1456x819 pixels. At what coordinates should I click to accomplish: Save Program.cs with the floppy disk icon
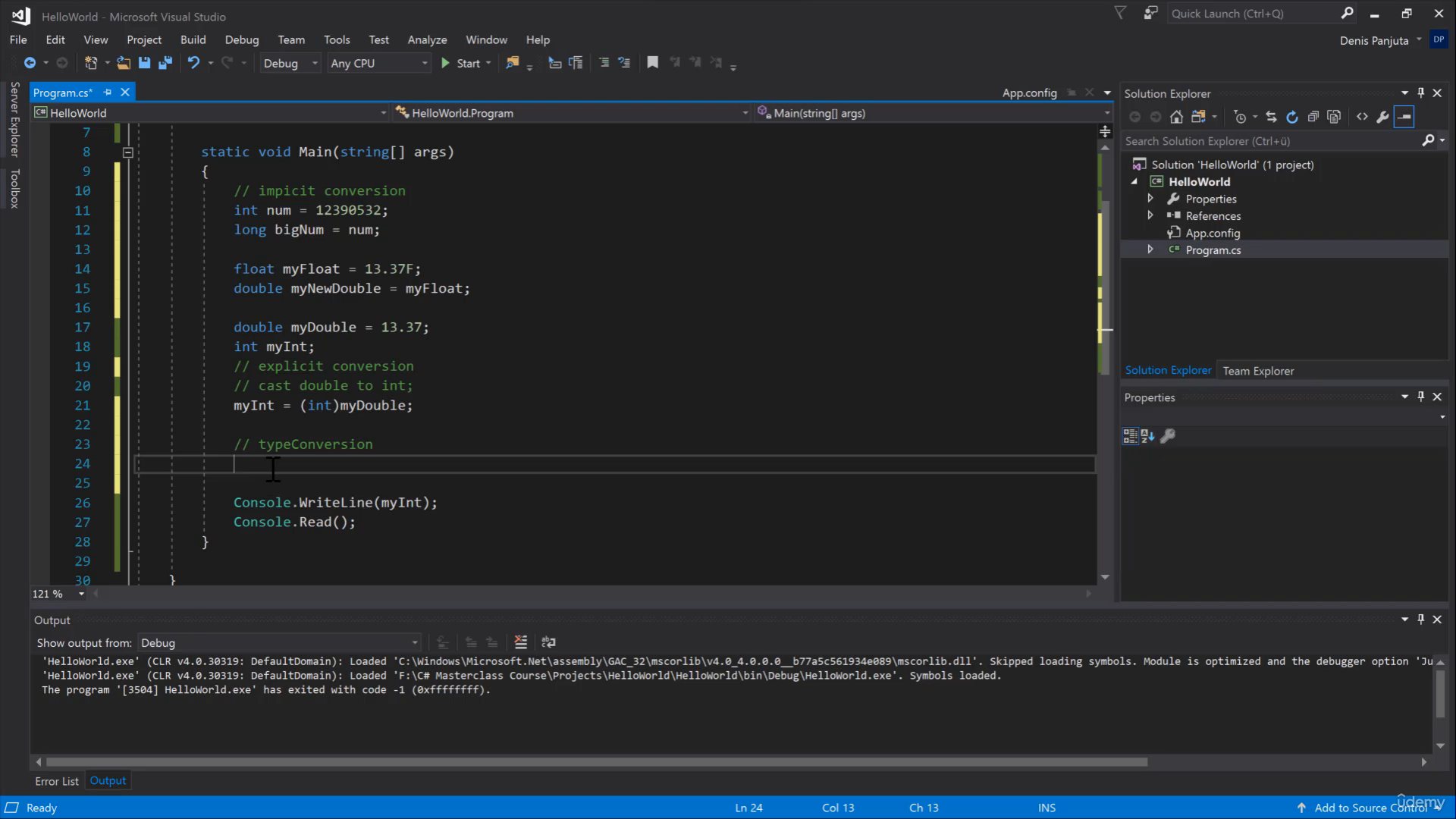tap(144, 63)
